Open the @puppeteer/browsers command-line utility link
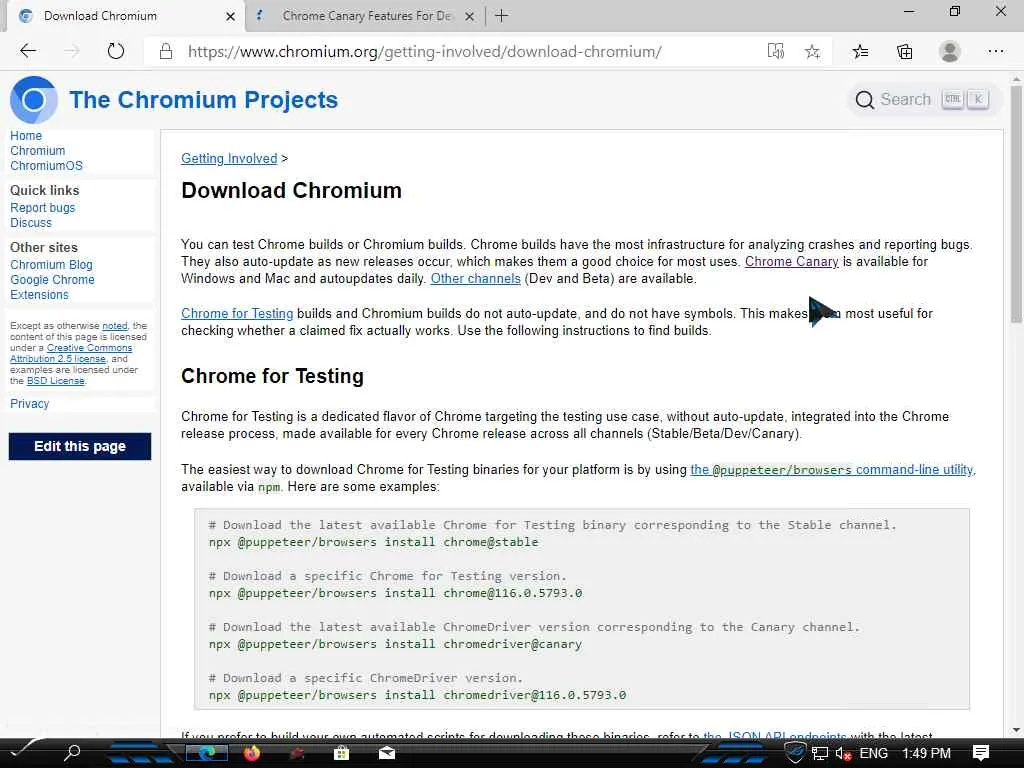This screenshot has width=1024, height=768. 833,469
